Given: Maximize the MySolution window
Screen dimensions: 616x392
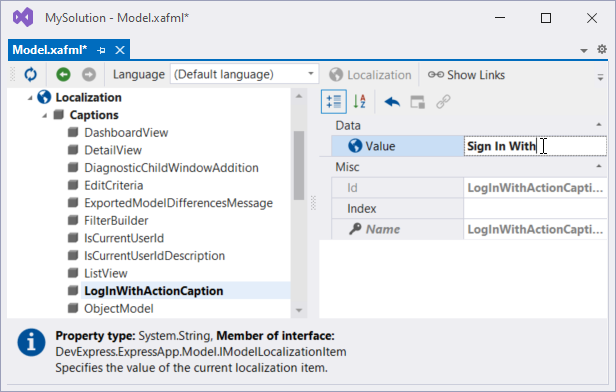Looking at the screenshot, I should click(x=546, y=18).
